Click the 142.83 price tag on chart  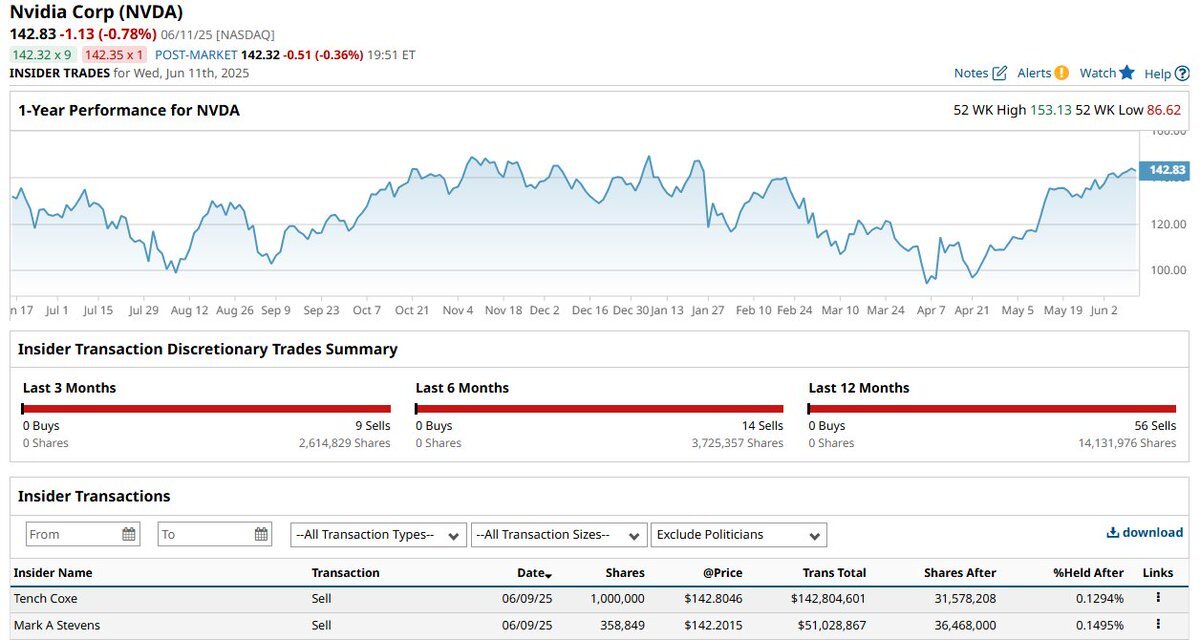(1166, 170)
